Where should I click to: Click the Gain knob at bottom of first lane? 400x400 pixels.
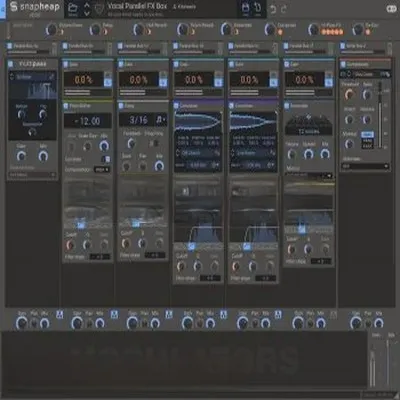pos(22,323)
